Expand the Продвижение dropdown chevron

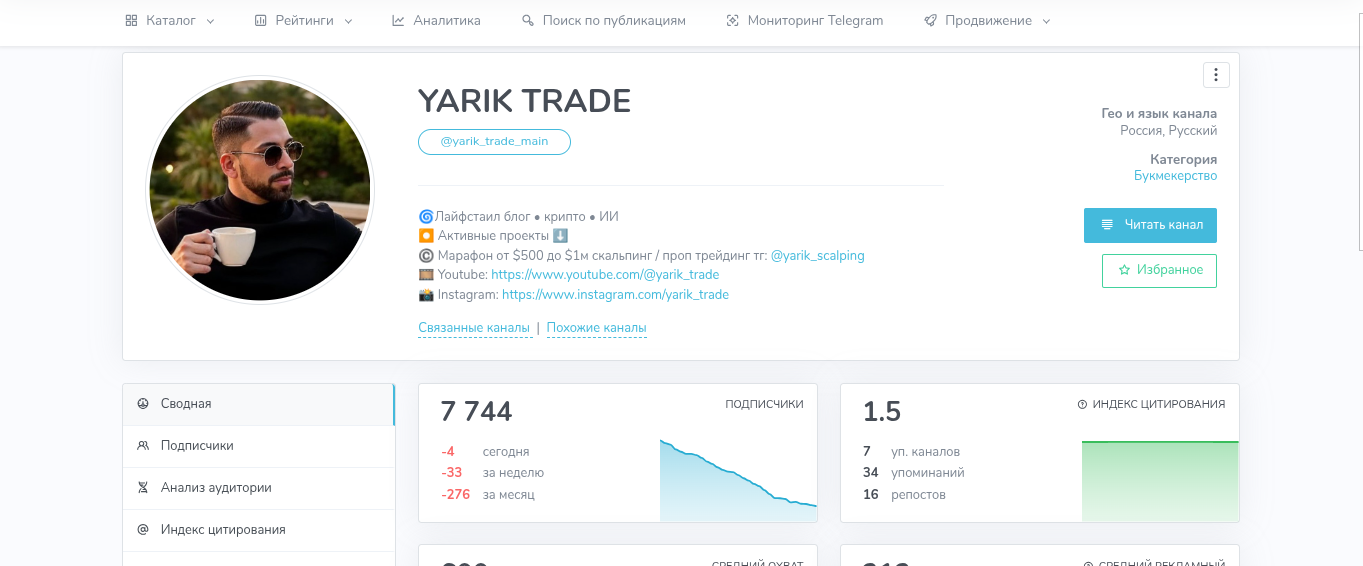click(x=1046, y=21)
